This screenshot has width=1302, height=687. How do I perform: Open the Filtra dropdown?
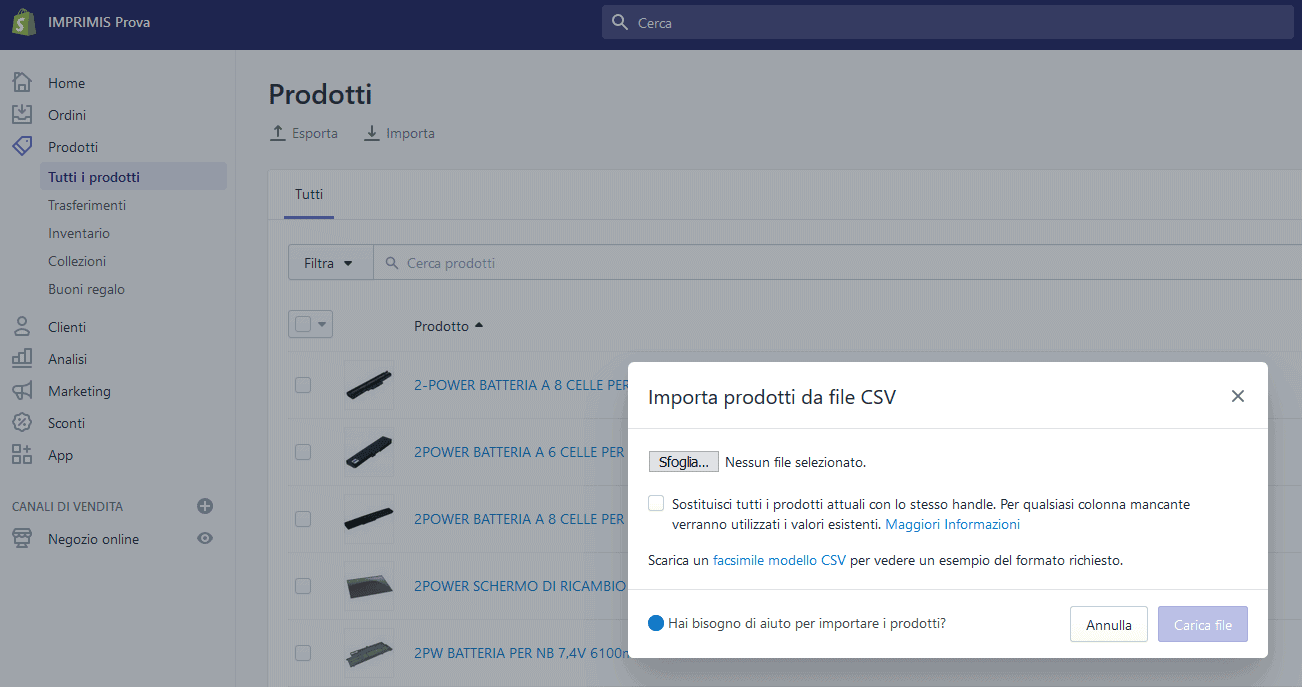pyautogui.click(x=330, y=263)
